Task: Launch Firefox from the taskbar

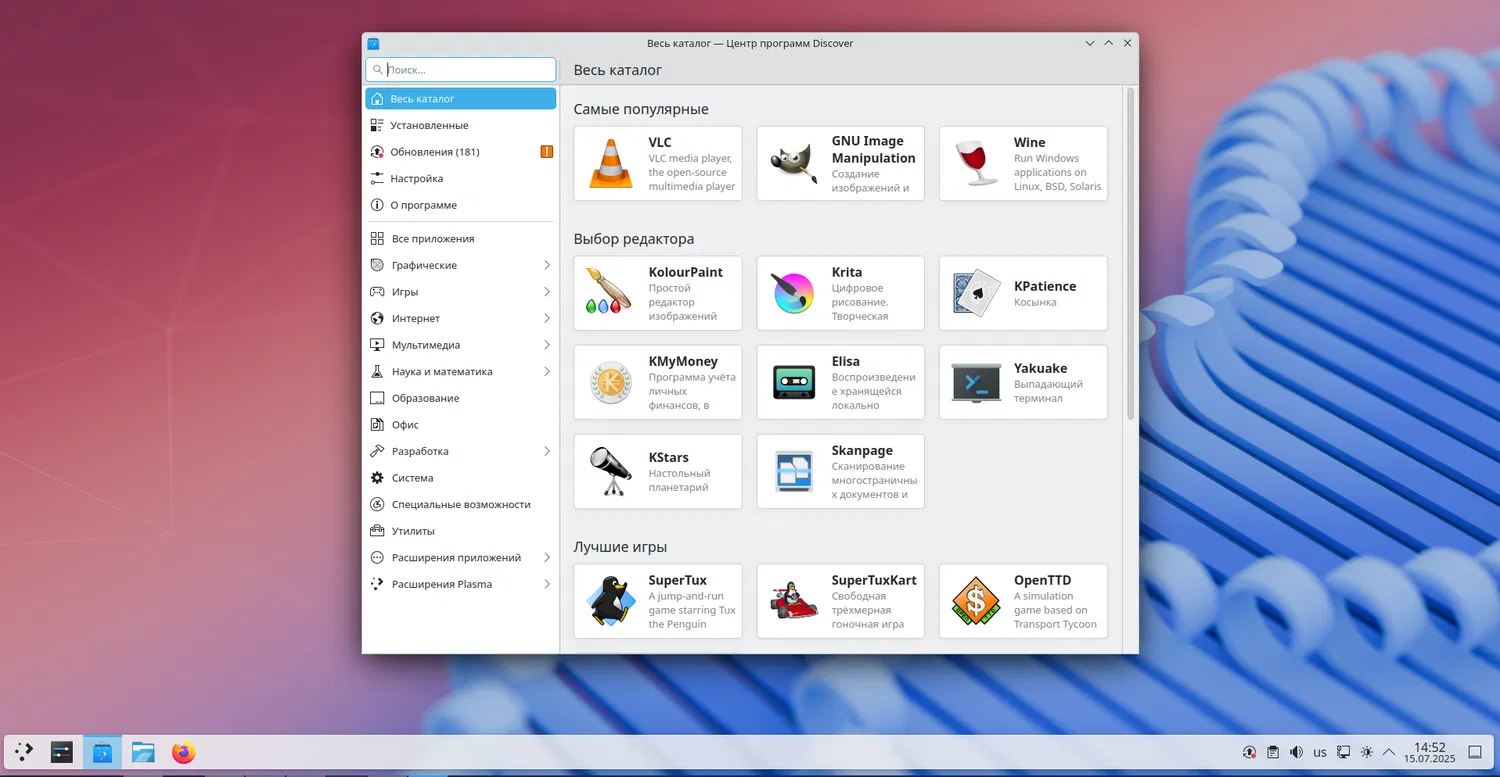Action: coord(183,752)
